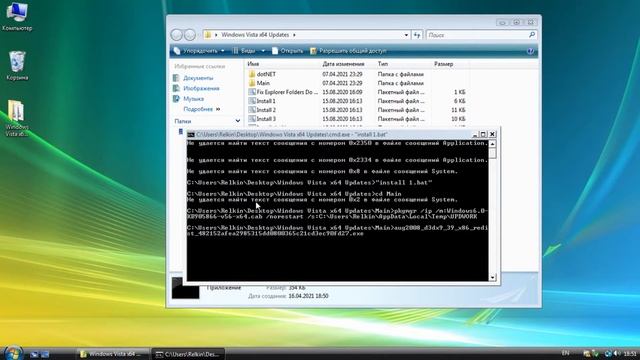Click the address bar folder icon
Viewport: 640px width, 360px height.
pyautogui.click(x=208, y=35)
